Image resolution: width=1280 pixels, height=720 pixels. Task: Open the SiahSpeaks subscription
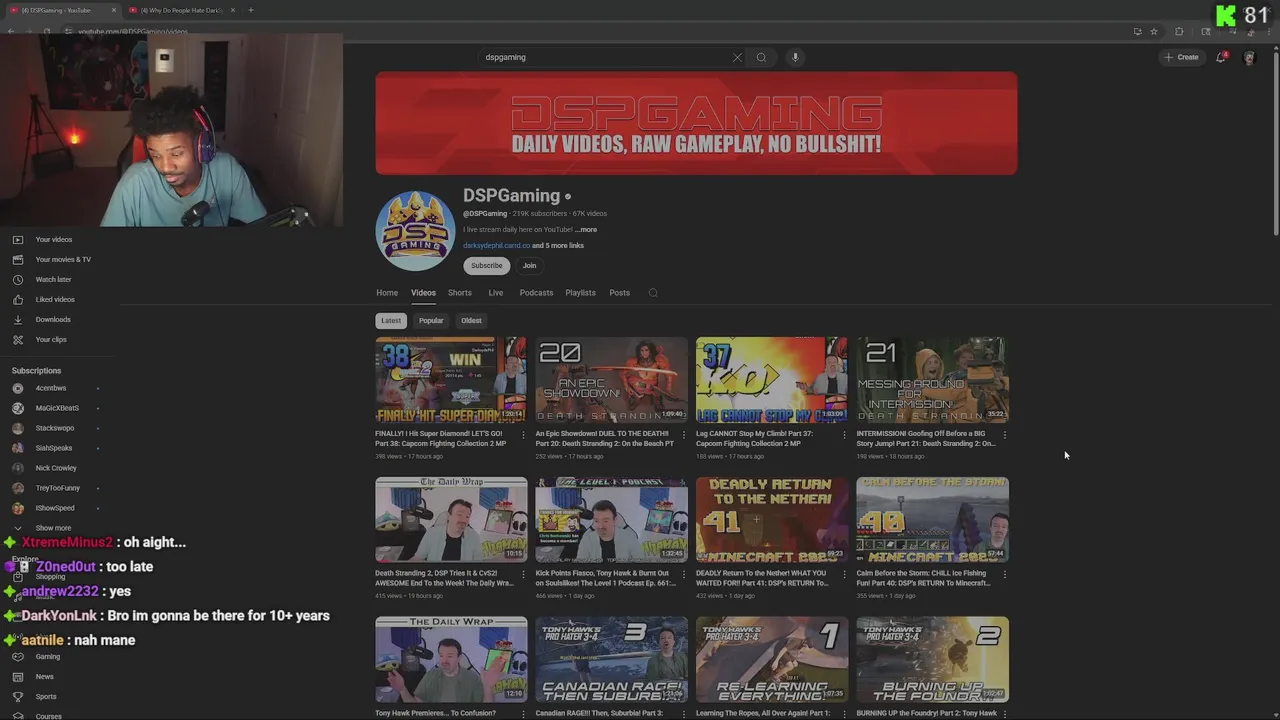click(x=56, y=448)
